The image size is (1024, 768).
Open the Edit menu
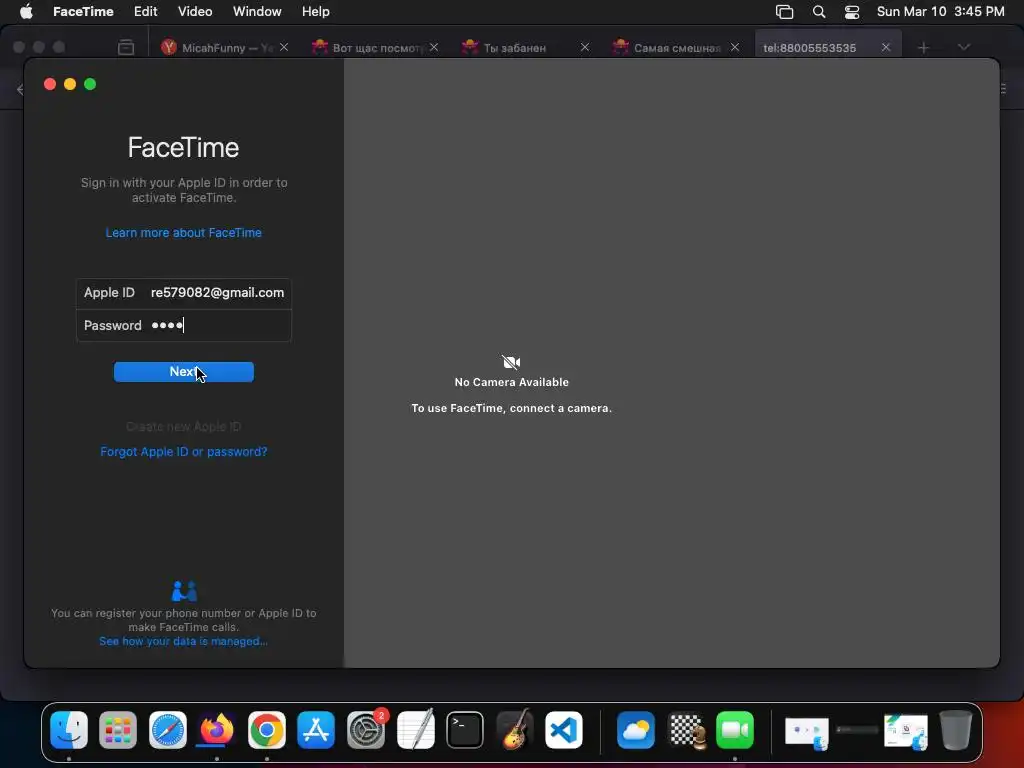145,12
